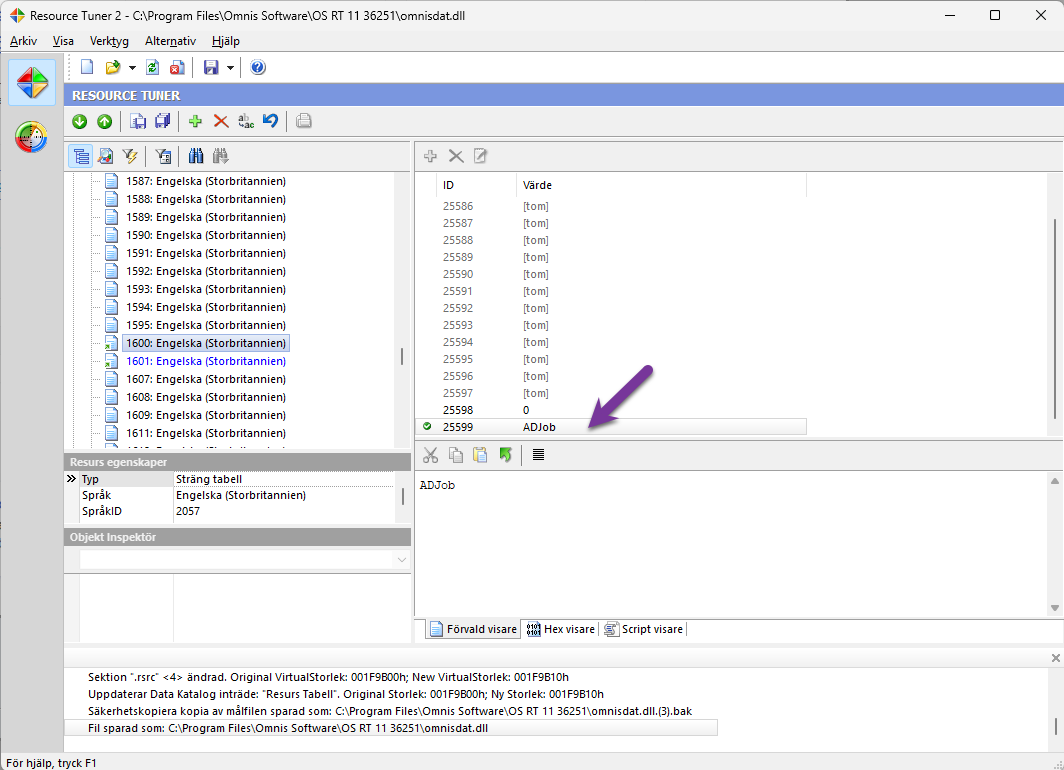The width and height of the screenshot is (1064, 770).
Task: Select the Resource Tuner module icon in the sidebar
Action: (32, 83)
